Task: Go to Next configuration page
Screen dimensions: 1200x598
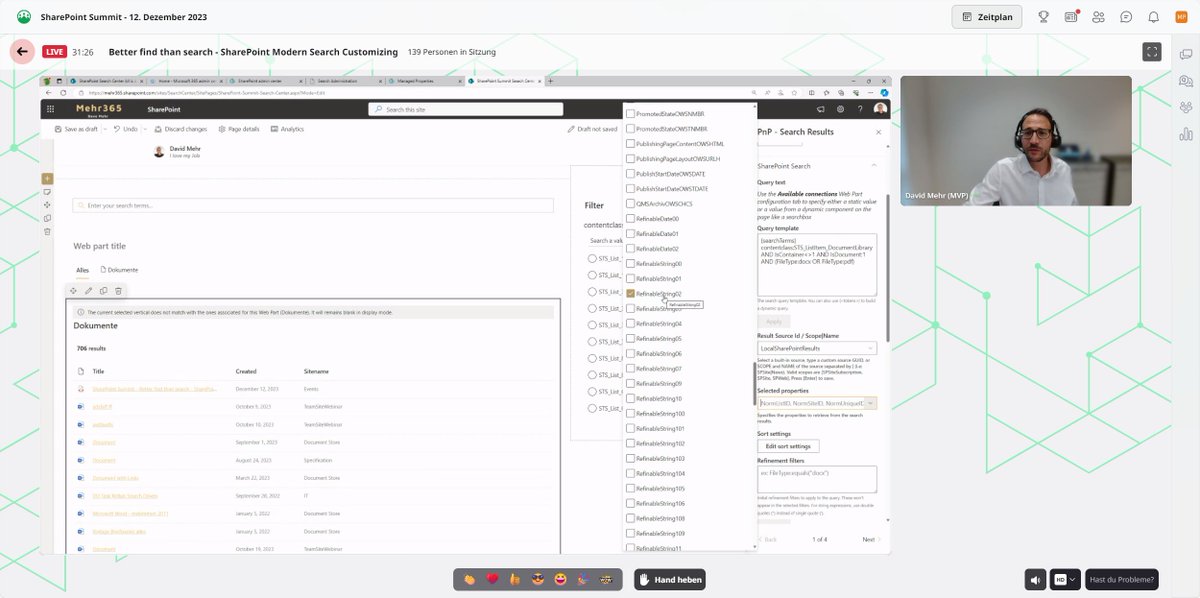Action: pos(872,539)
